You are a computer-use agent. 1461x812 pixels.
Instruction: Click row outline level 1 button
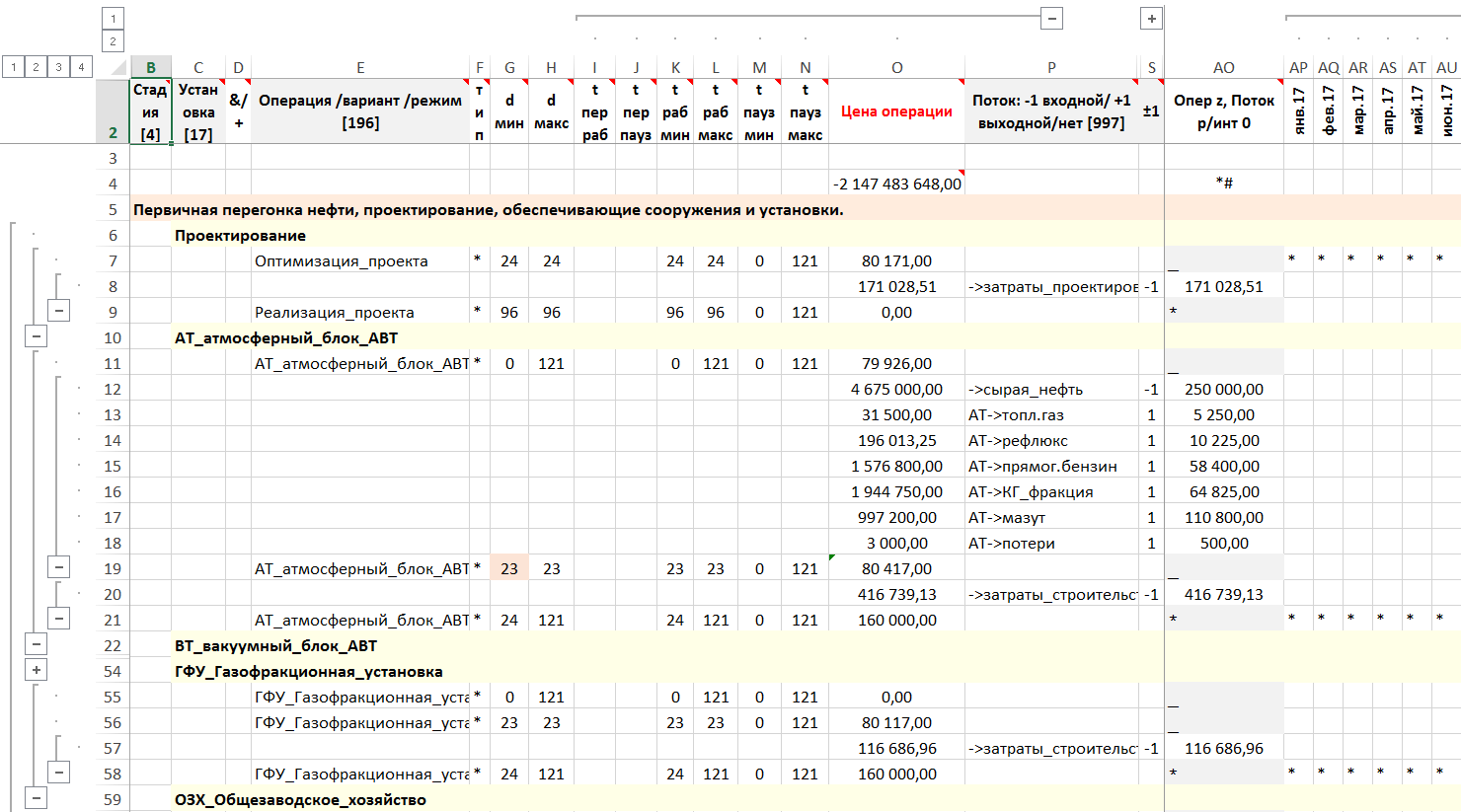(x=14, y=67)
